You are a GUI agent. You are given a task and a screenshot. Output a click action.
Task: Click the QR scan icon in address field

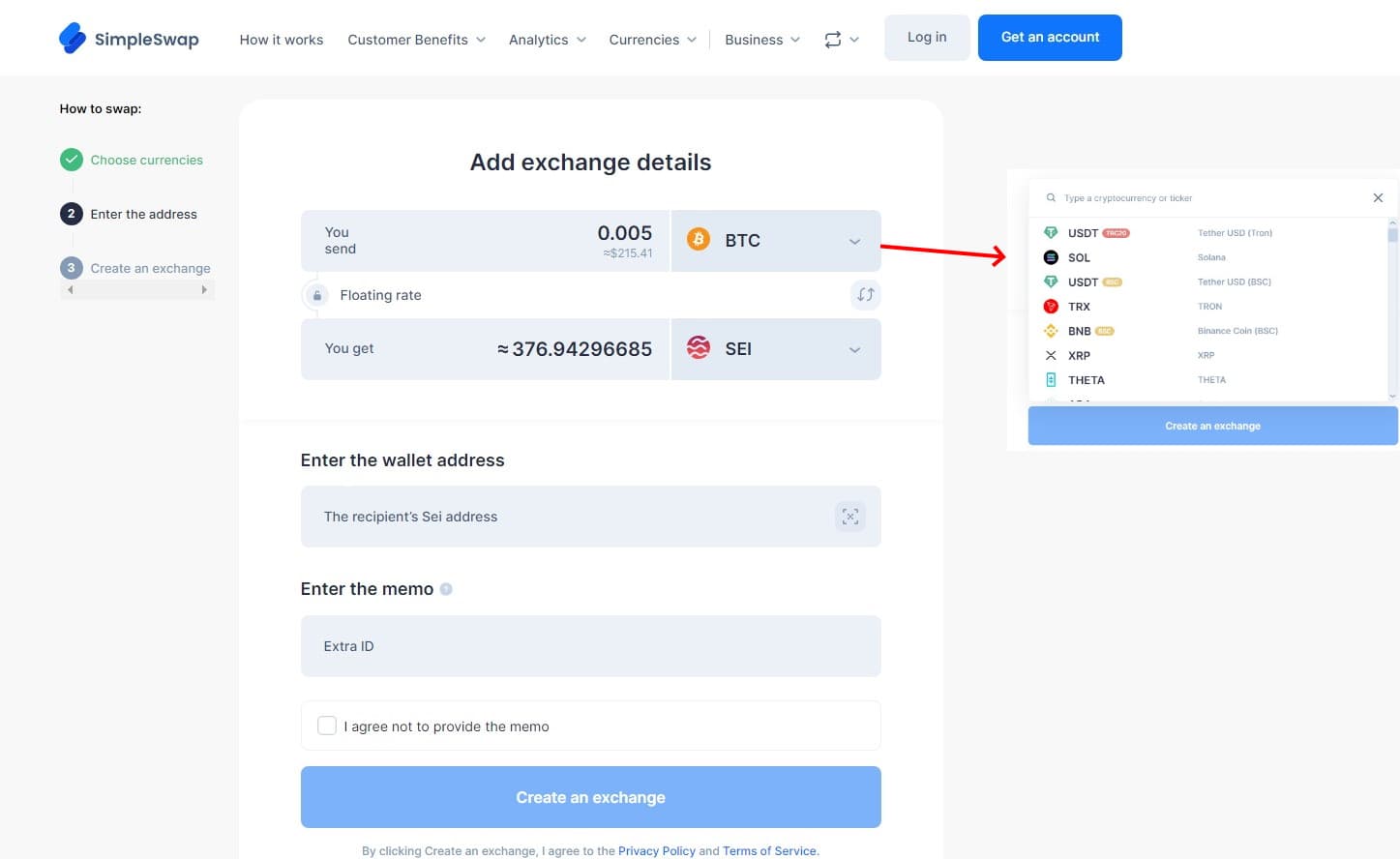(x=849, y=517)
